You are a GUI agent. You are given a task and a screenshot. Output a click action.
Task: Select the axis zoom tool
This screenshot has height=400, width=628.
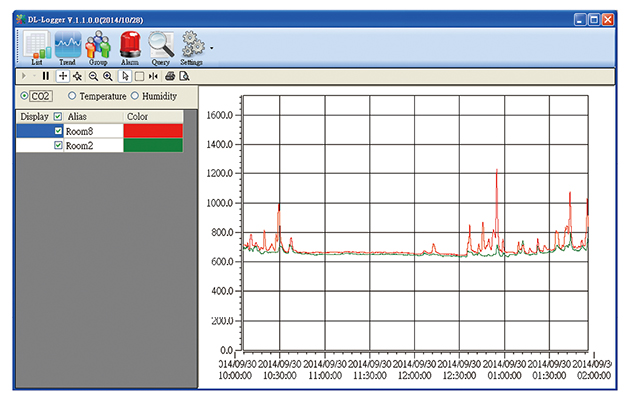point(77,76)
